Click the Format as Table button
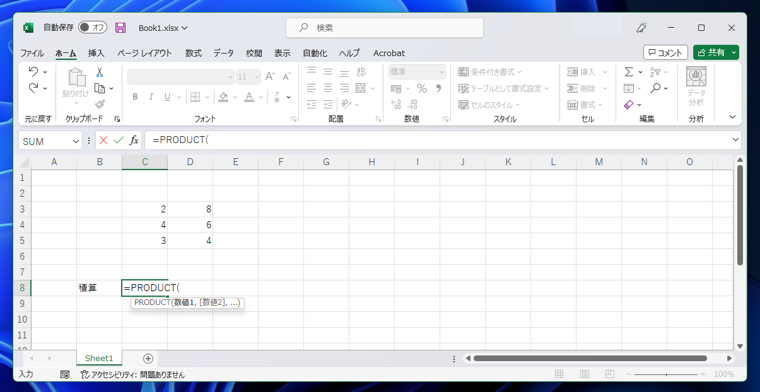760x392 pixels. [504, 88]
